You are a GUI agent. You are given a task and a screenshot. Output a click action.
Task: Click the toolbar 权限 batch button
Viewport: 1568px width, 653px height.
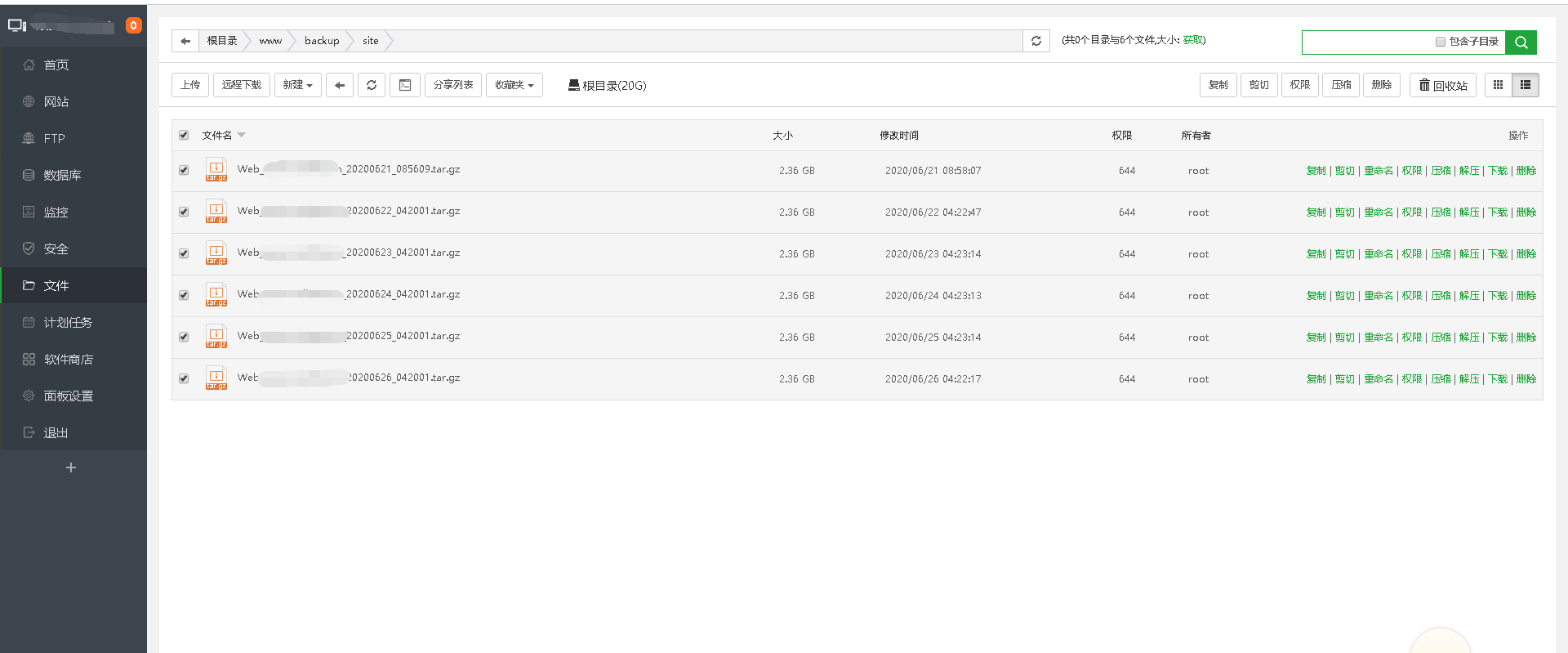pyautogui.click(x=1300, y=85)
